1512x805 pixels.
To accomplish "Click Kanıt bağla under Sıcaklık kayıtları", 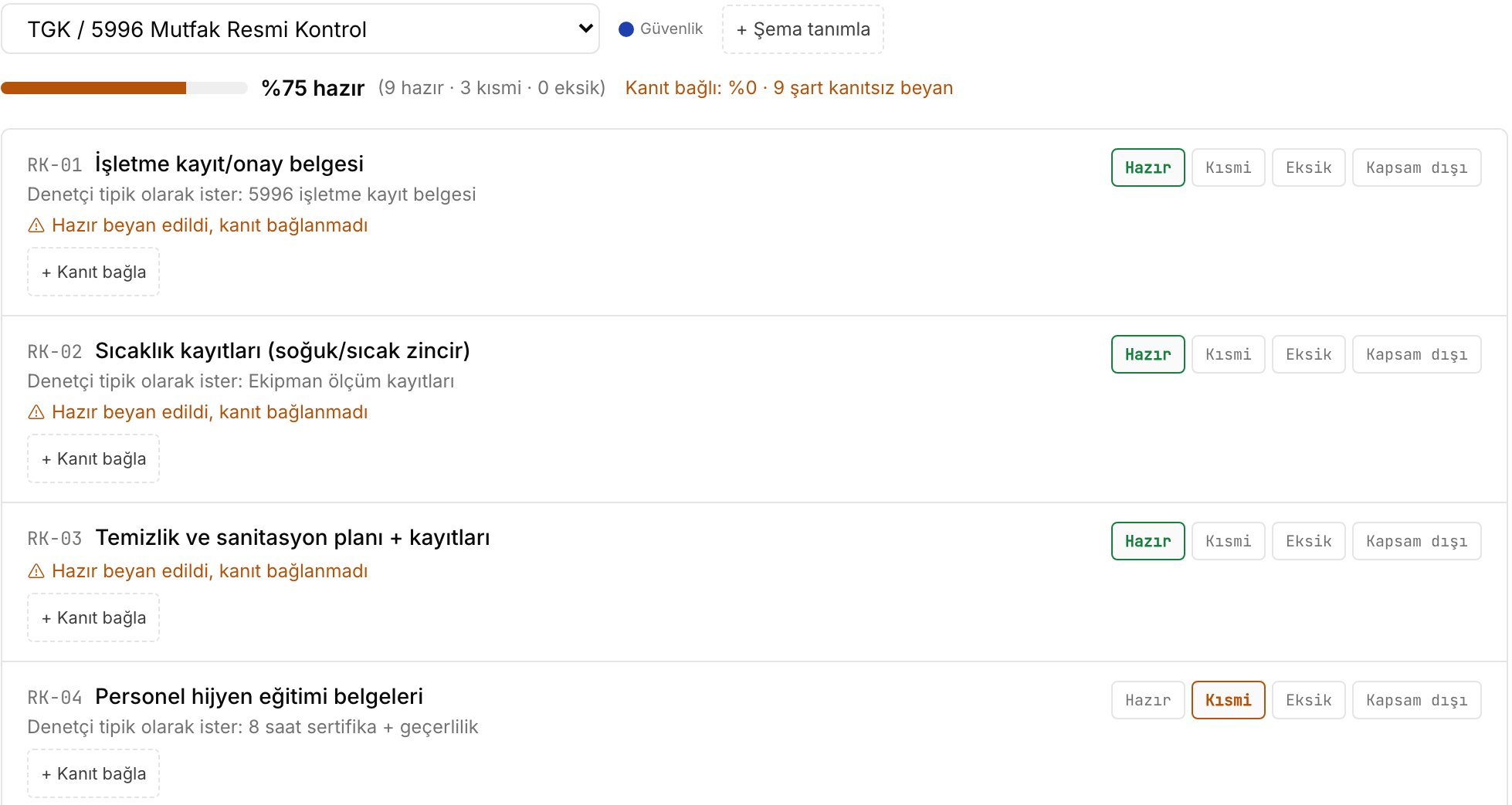I will pyautogui.click(x=93, y=458).
